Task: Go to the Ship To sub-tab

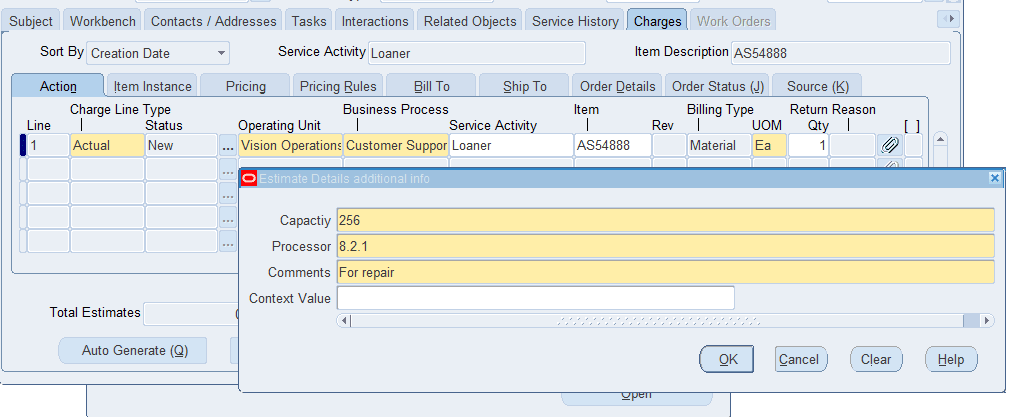Action: click(525, 86)
